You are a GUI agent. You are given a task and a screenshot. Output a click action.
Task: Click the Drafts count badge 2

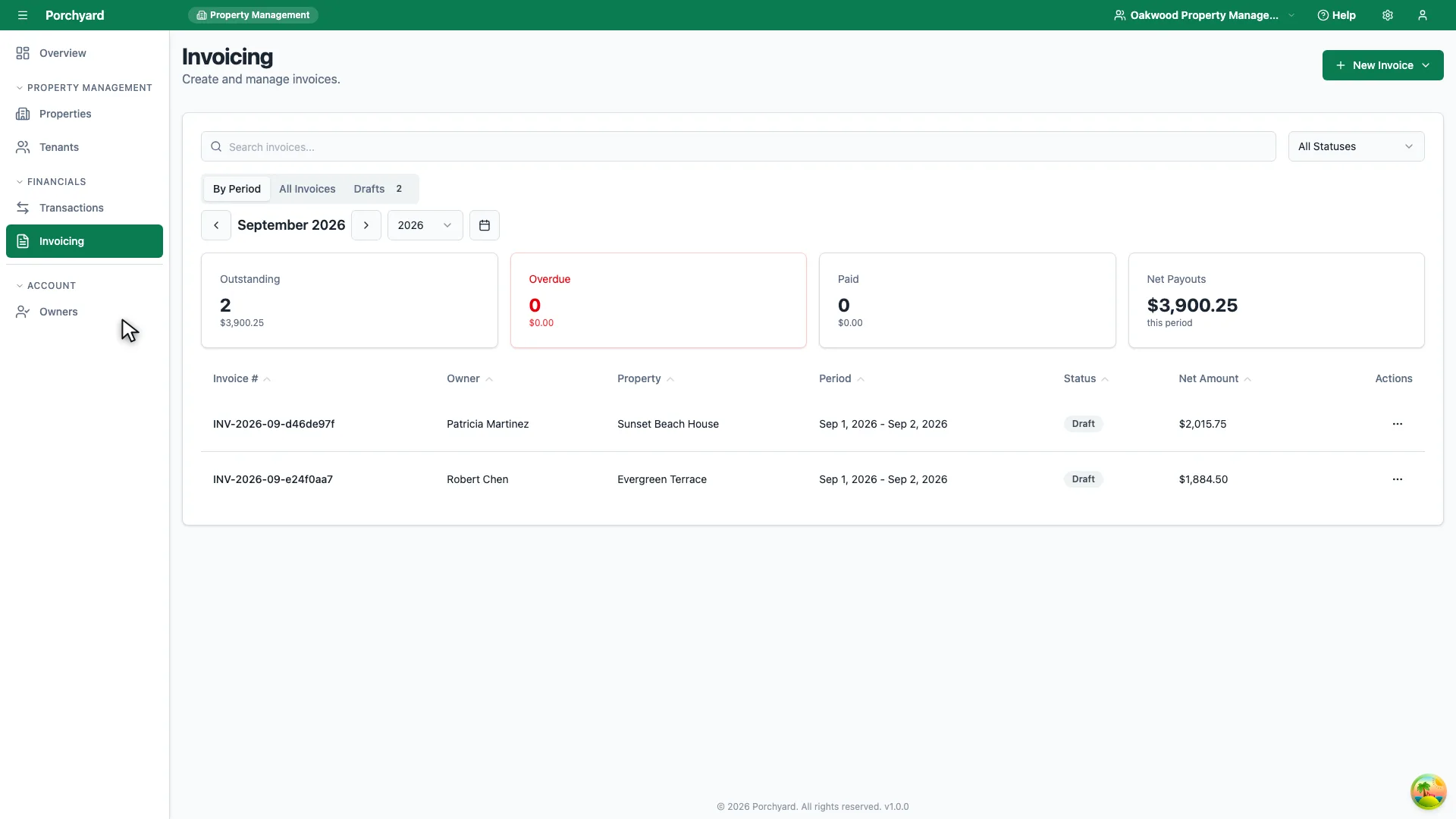coord(399,189)
